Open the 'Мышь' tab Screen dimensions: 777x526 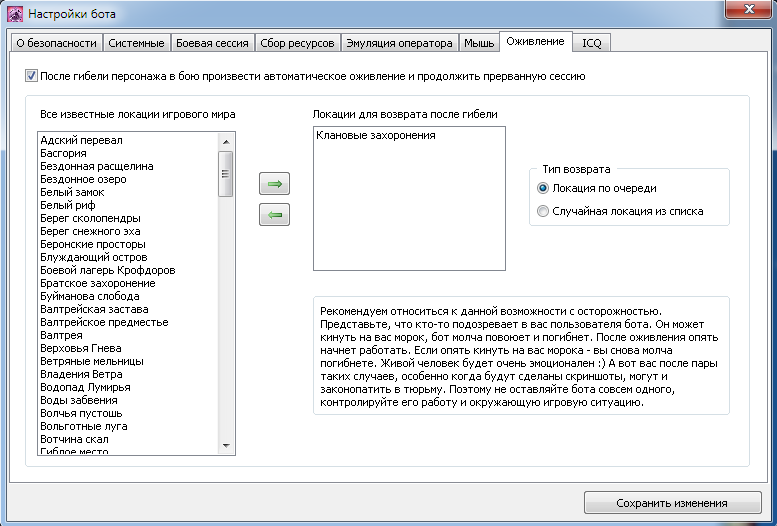point(479,43)
